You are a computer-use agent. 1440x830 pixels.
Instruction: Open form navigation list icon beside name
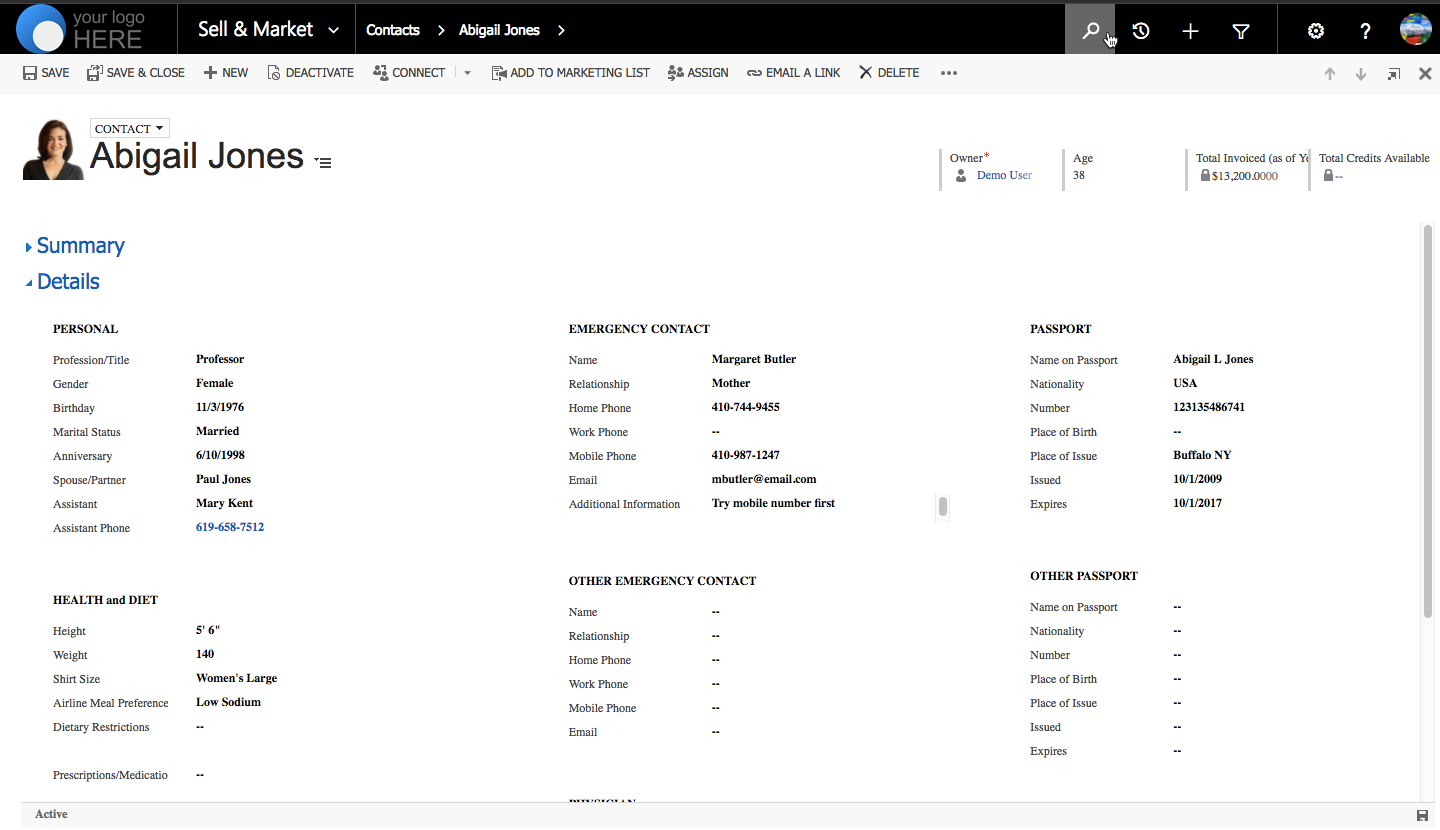pyautogui.click(x=322, y=161)
